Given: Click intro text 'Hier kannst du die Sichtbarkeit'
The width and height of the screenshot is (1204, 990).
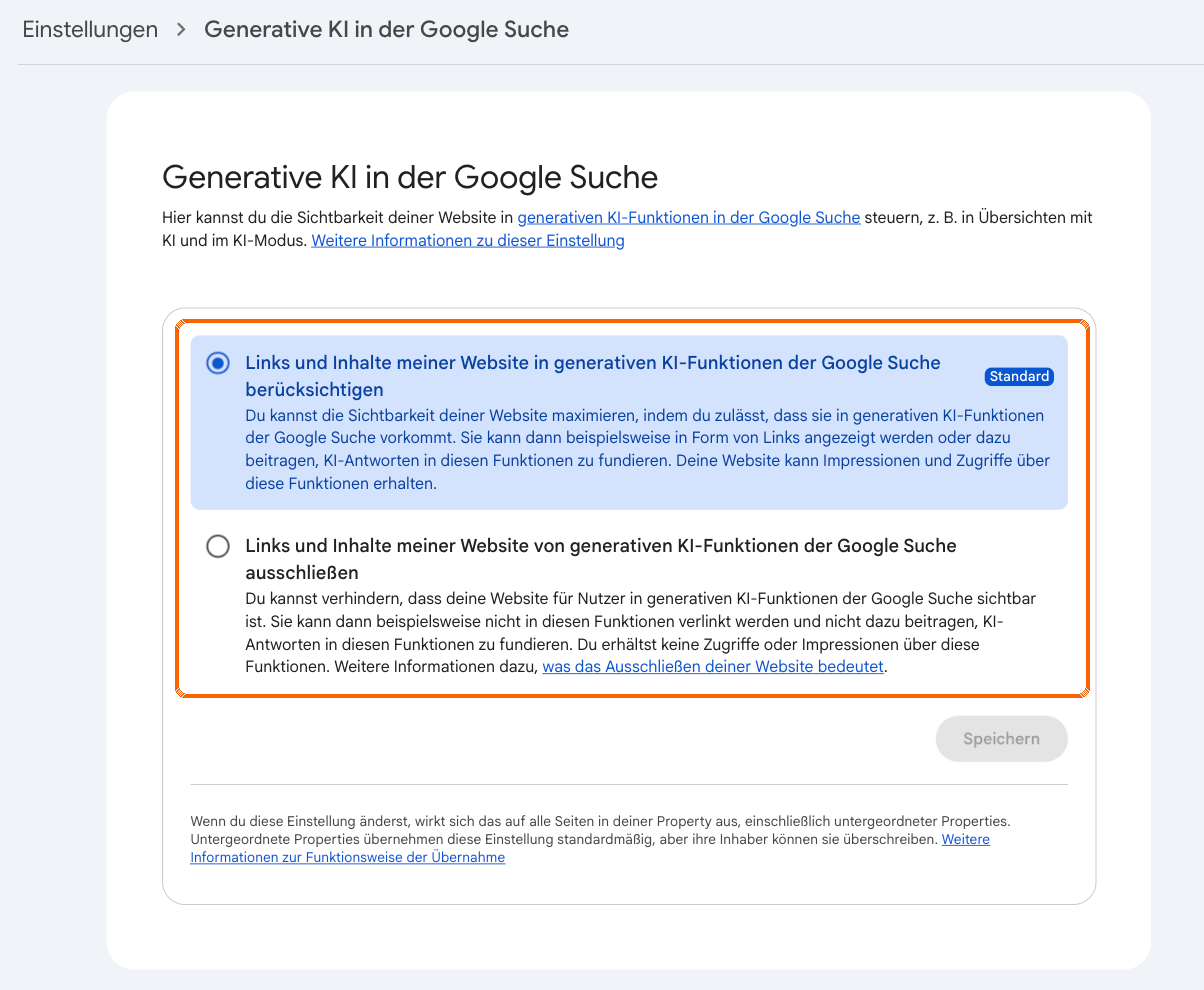Looking at the screenshot, I should click(x=627, y=229).
